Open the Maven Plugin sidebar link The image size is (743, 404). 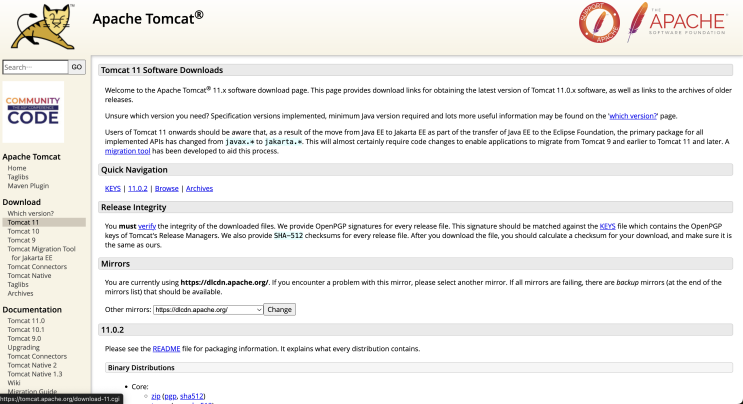tap(28, 185)
